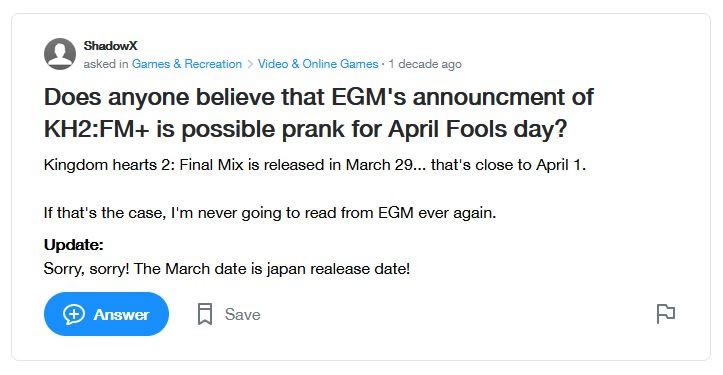Image resolution: width=723 pixels, height=375 pixels.
Task: Click the '1 decade ago' timestamp
Action: pos(425,64)
